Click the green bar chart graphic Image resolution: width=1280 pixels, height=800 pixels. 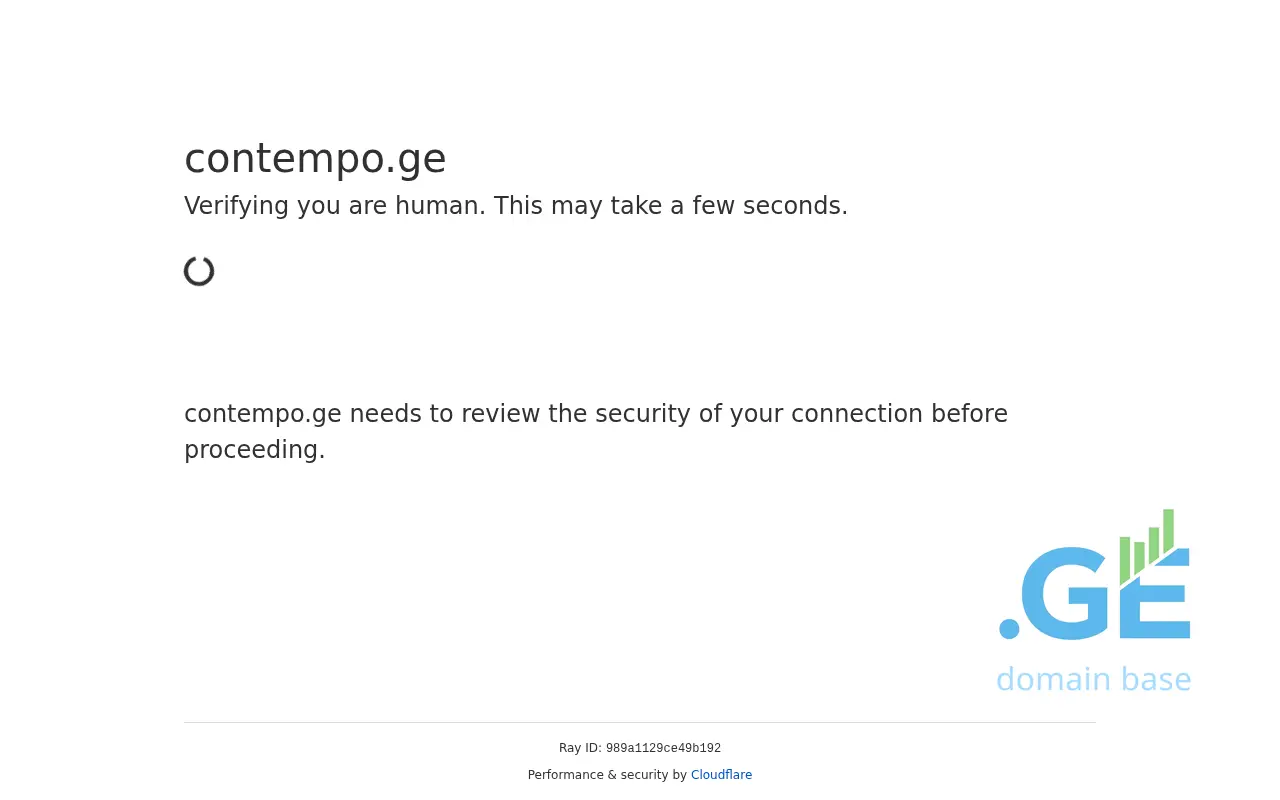(1147, 547)
